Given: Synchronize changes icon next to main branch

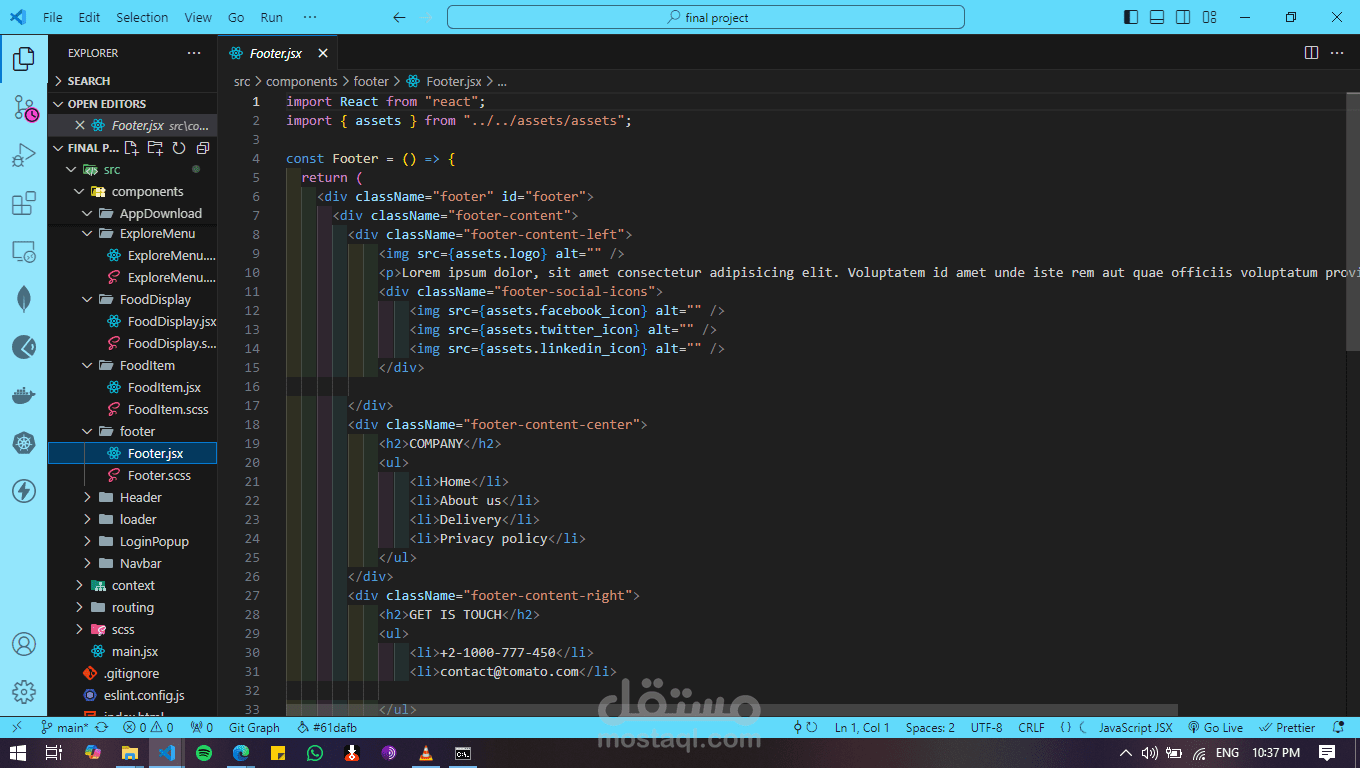Looking at the screenshot, I should point(101,728).
